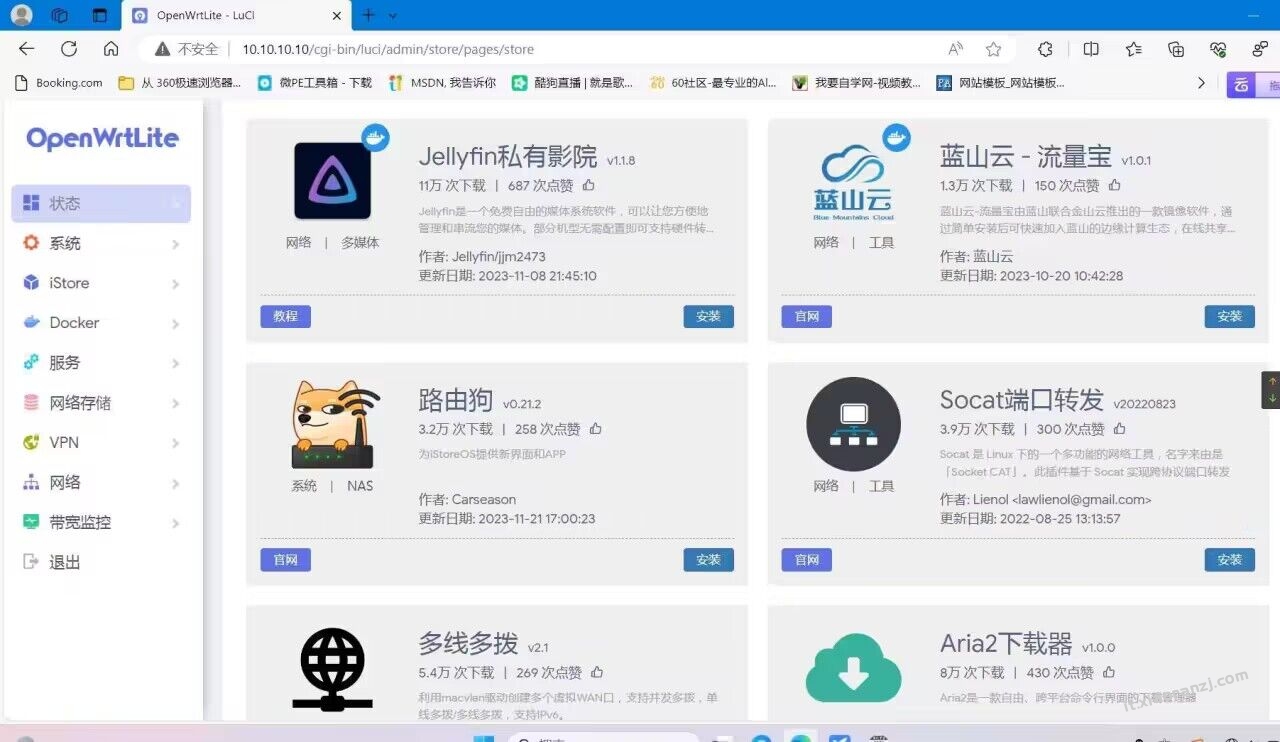This screenshot has height=742, width=1280.
Task: Like 路由狗 with thumbs-up icon
Action: [x=596, y=429]
